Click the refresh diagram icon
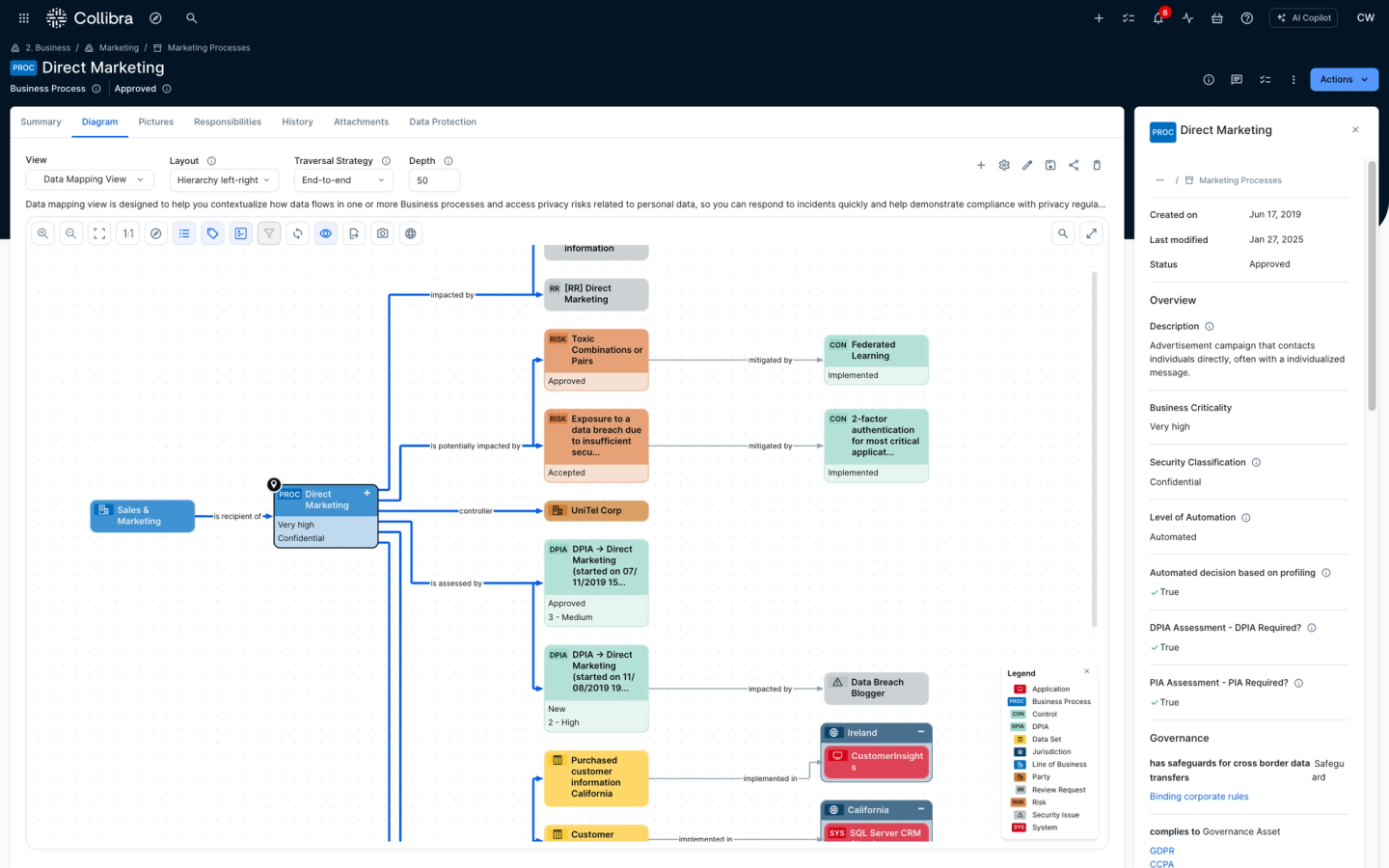 point(298,233)
